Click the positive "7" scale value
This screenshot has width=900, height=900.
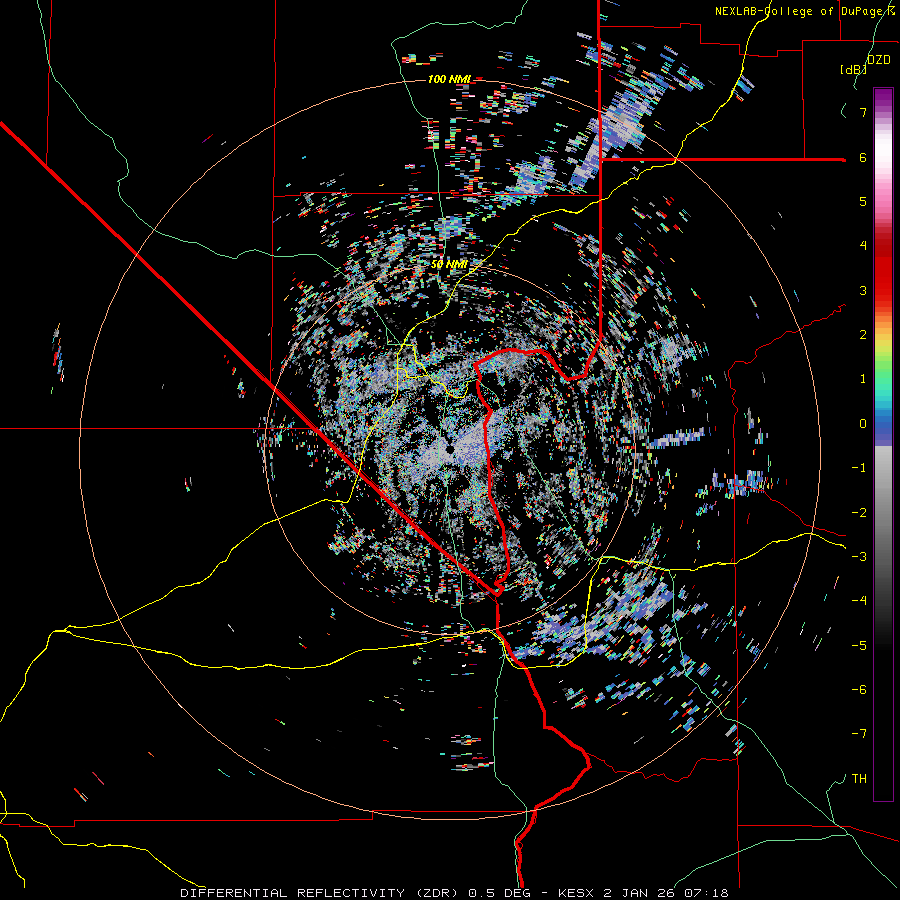863,112
